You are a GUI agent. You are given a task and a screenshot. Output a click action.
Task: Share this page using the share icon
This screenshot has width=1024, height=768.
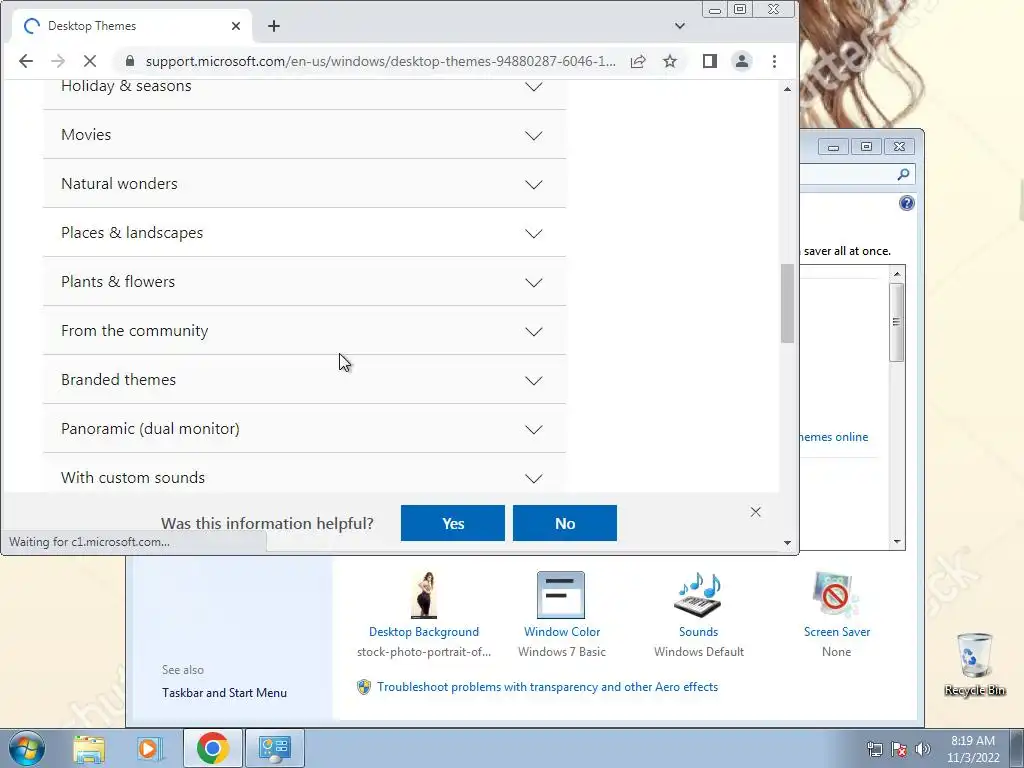pos(638,61)
